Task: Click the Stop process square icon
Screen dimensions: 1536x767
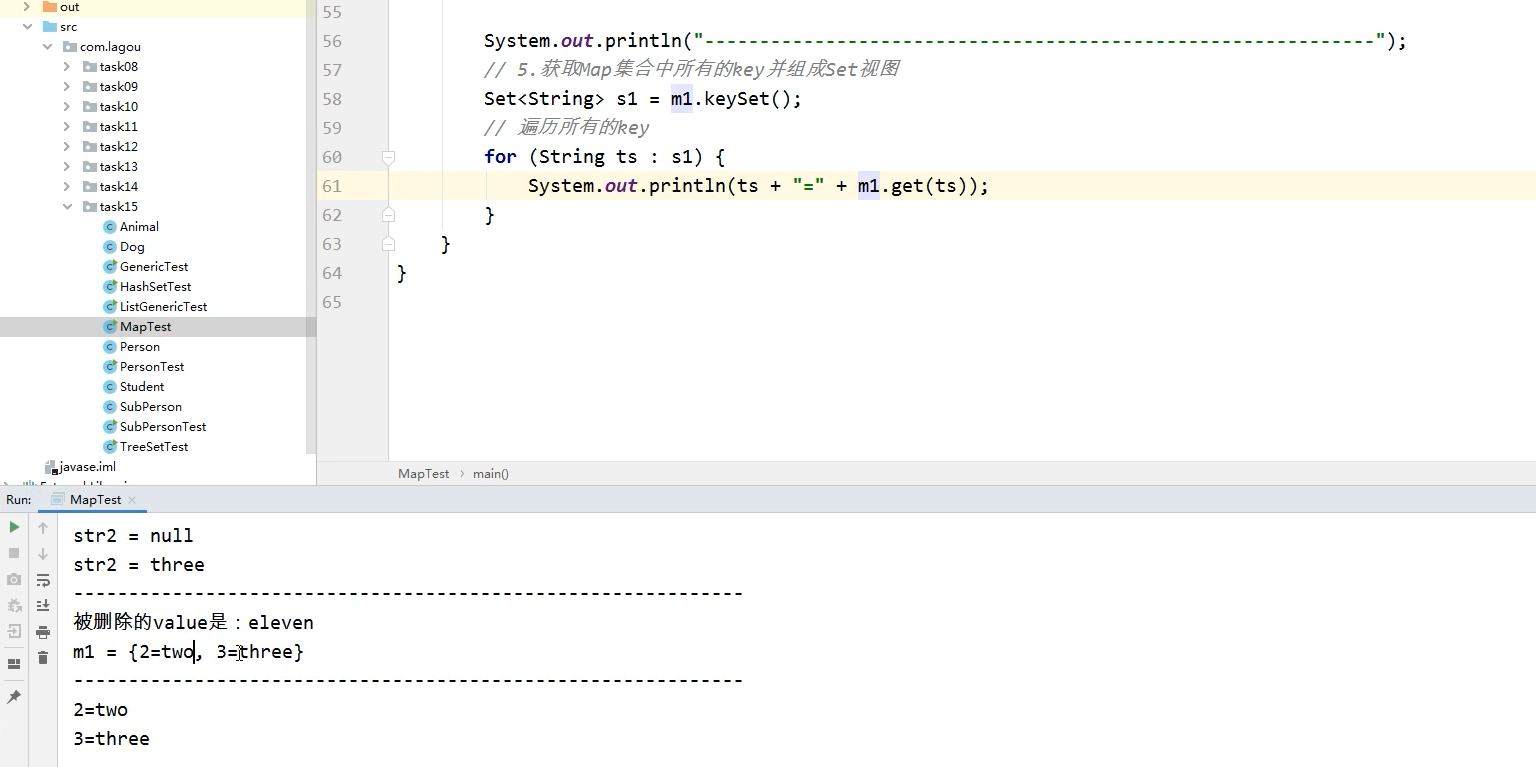Action: tap(14, 553)
